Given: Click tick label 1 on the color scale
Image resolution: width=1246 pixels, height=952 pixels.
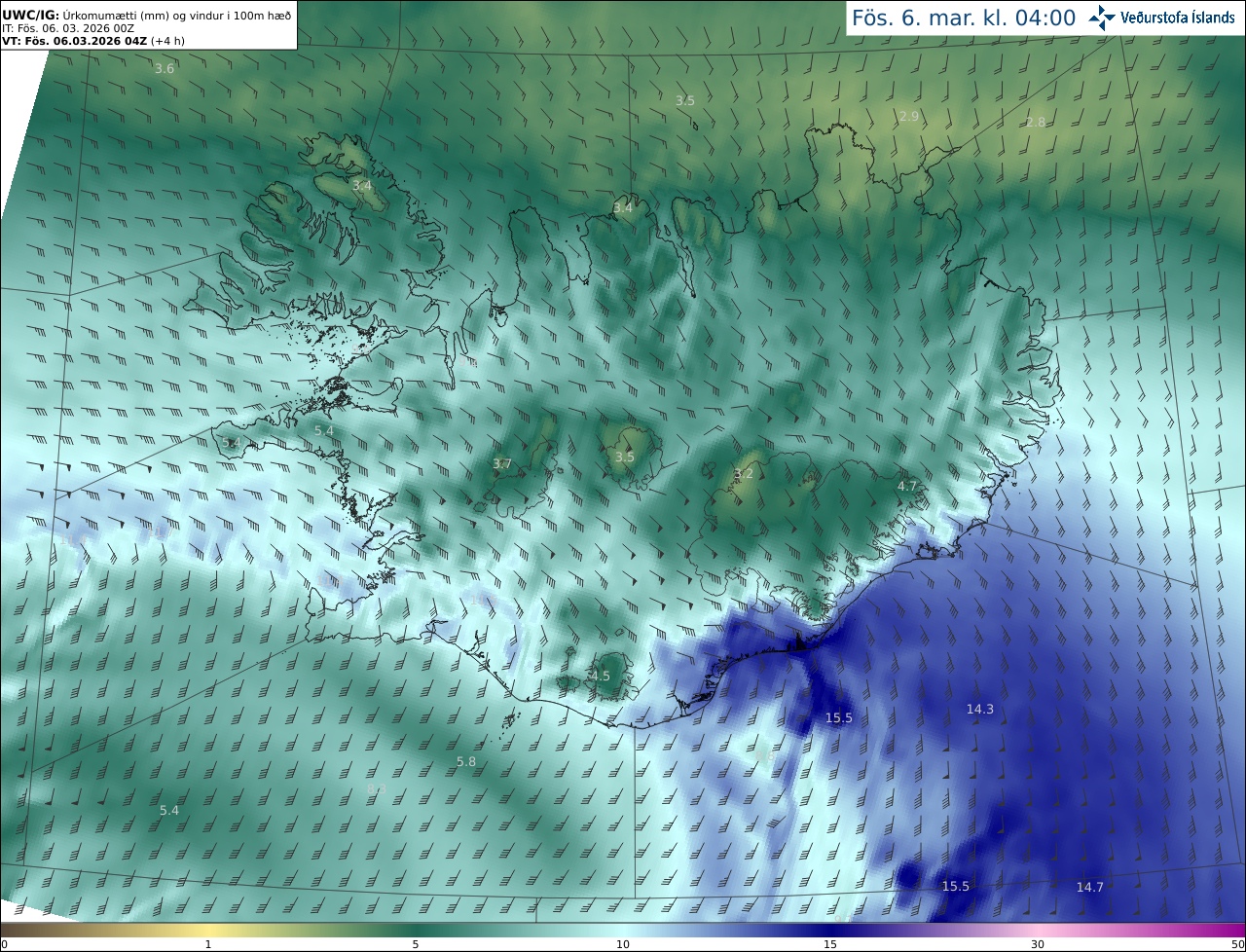Looking at the screenshot, I should coord(208,944).
